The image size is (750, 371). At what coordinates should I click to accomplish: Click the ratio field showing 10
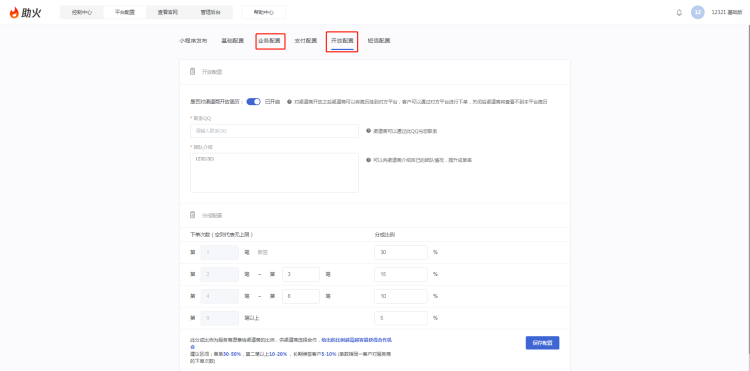401,296
